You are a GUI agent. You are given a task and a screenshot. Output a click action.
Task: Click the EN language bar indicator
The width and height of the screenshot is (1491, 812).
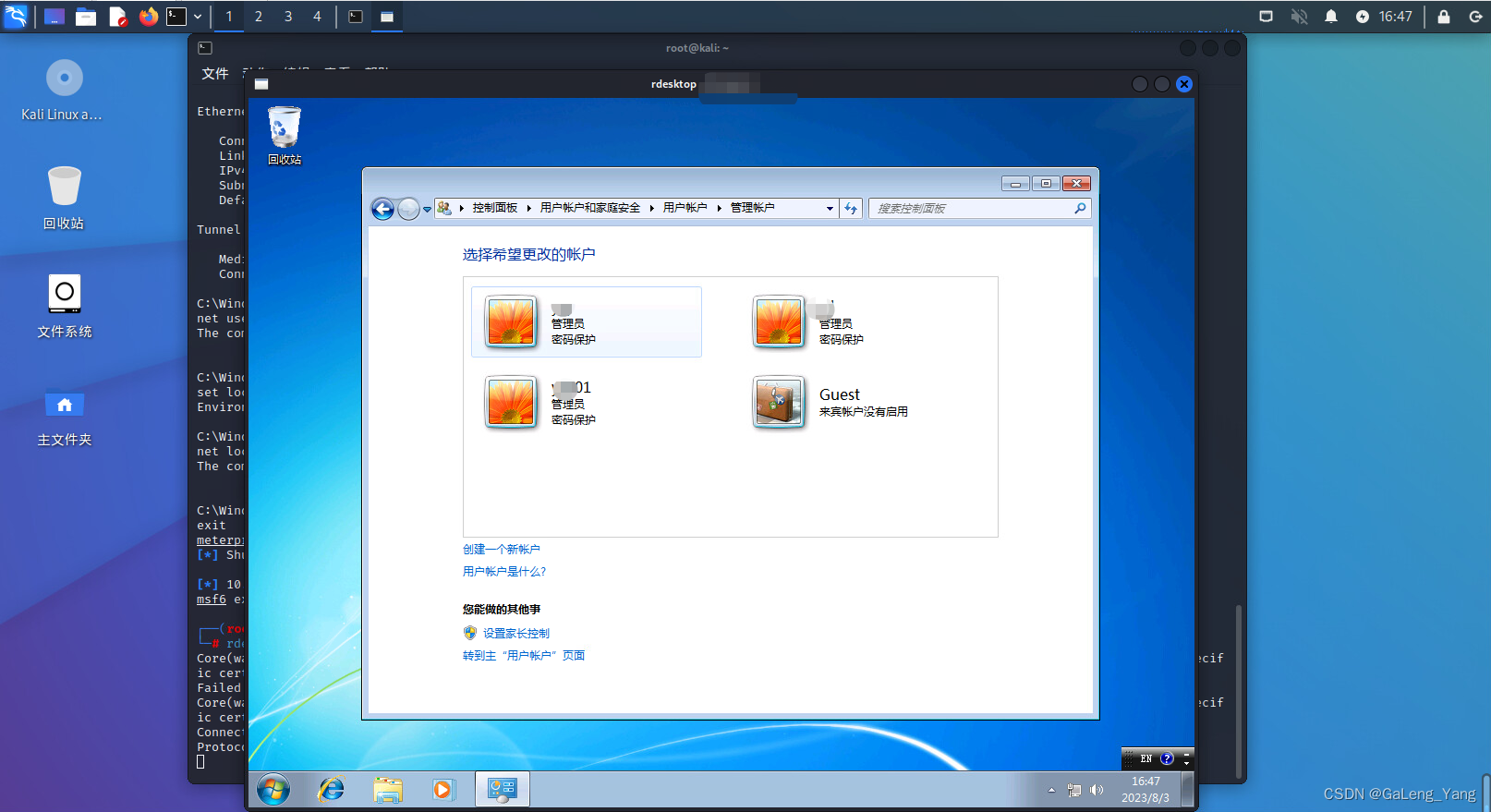(x=1146, y=758)
